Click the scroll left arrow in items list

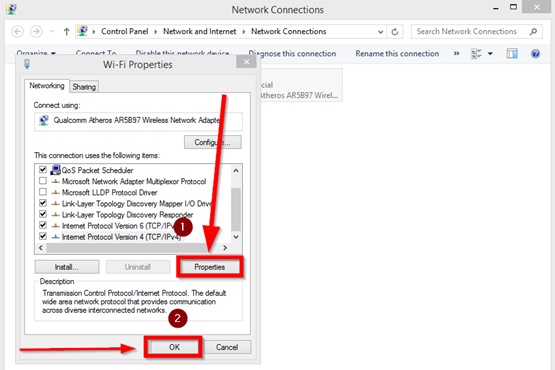[x=41, y=248]
